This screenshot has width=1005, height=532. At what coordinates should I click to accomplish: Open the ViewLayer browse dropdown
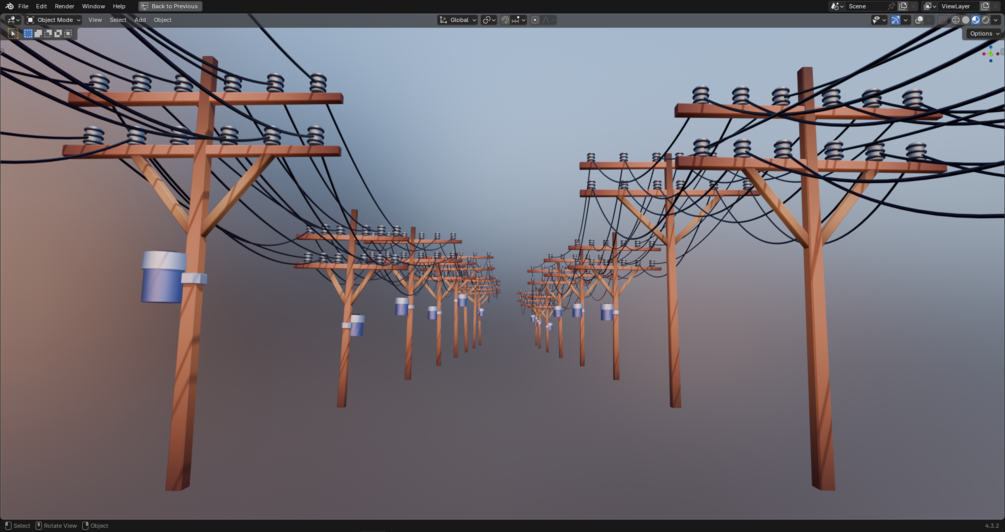pyautogui.click(x=930, y=6)
